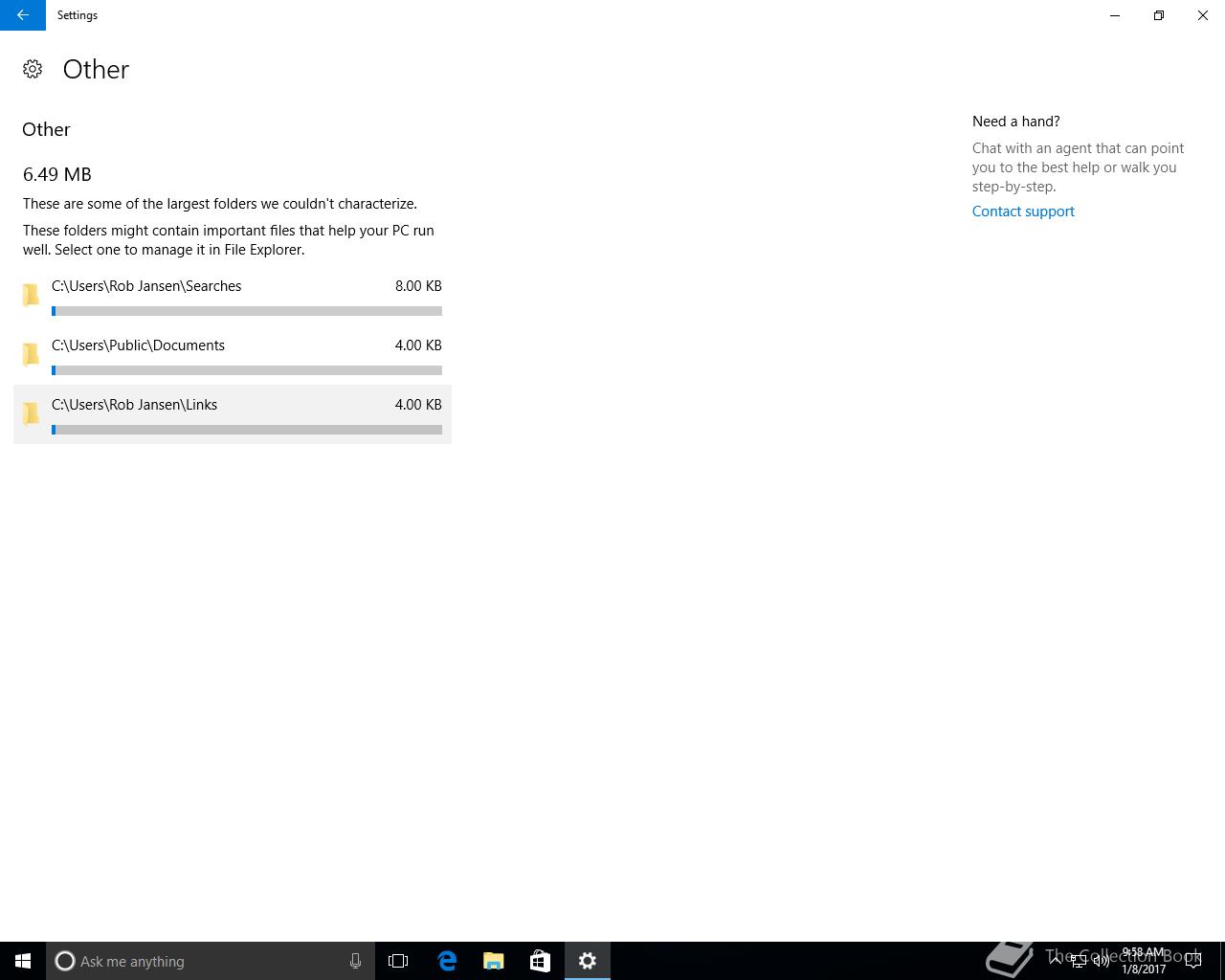Open the C:\Users\Rob Jansen\Searches folder entry
The height and width of the screenshot is (980, 1225).
[233, 296]
